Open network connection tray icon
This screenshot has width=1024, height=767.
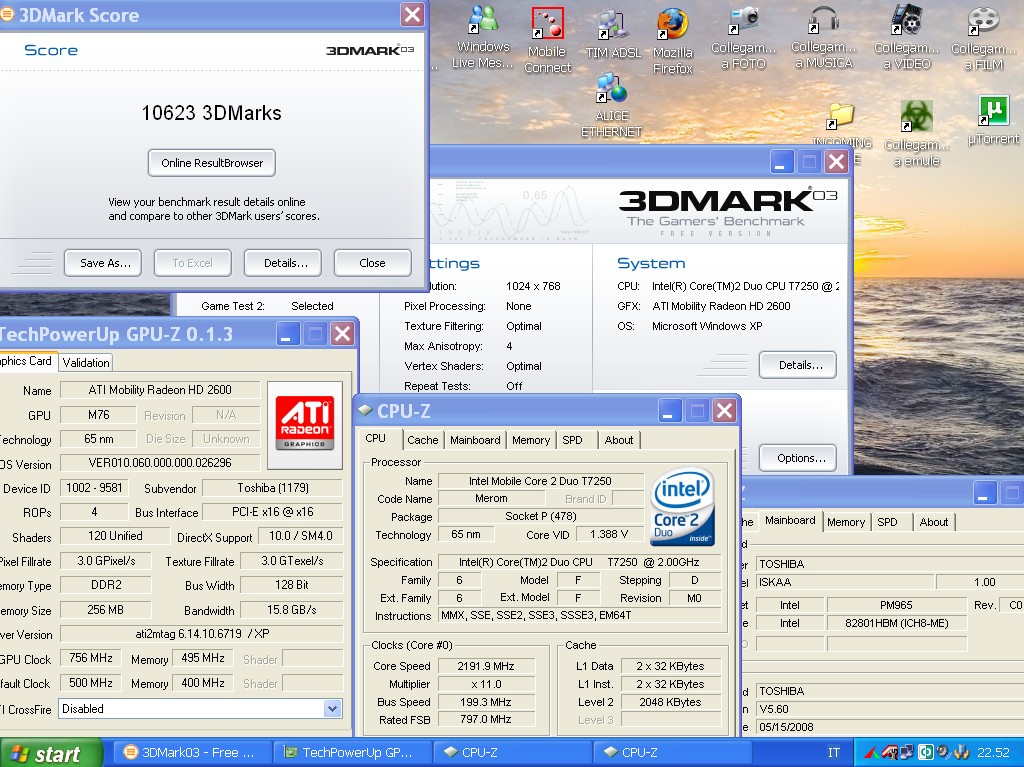(907, 753)
